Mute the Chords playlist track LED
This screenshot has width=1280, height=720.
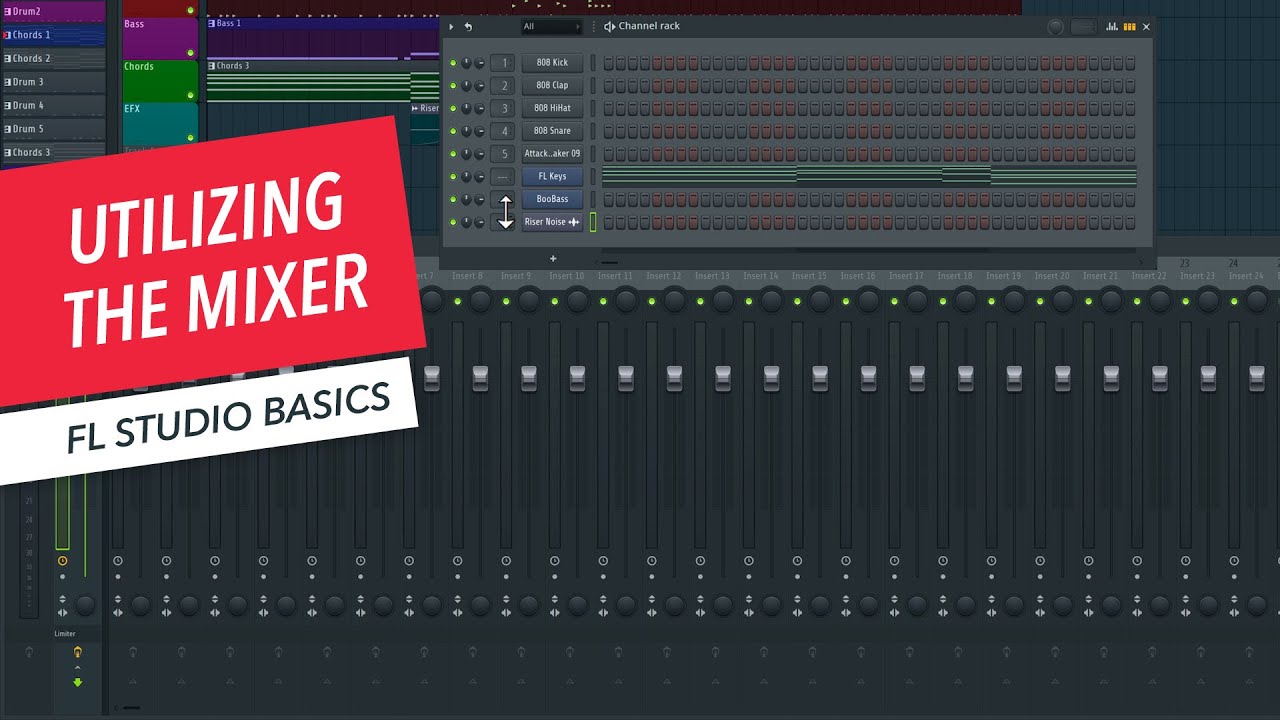pyautogui.click(x=190, y=96)
